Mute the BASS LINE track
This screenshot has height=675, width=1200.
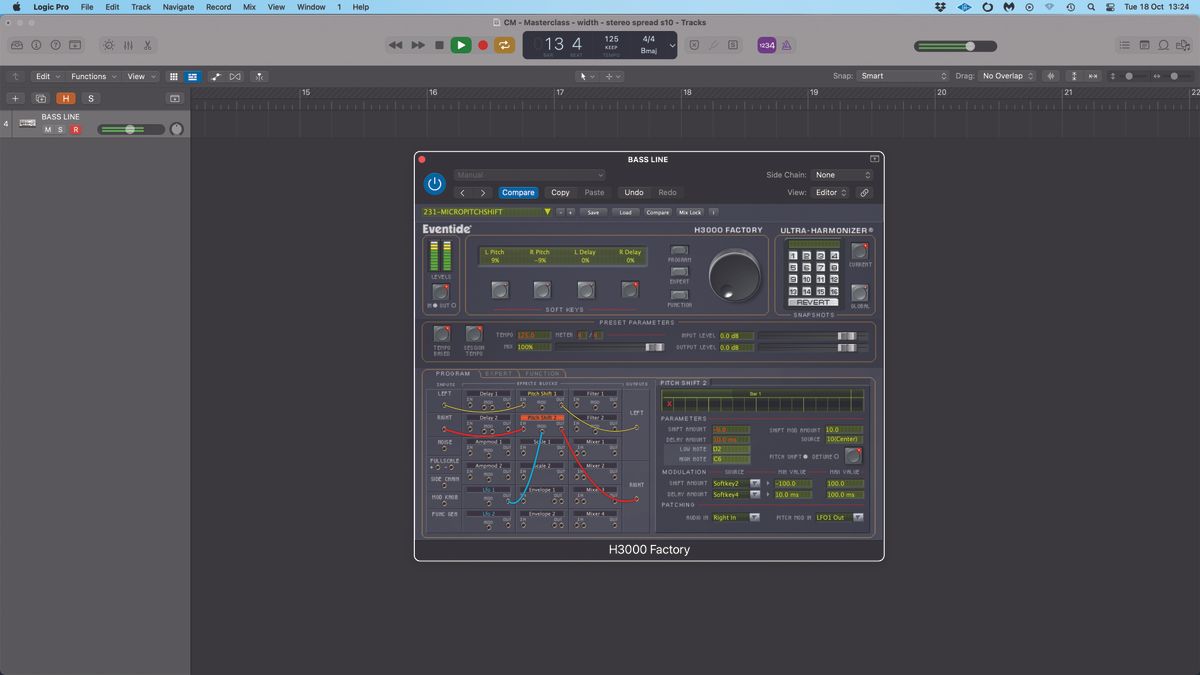click(x=46, y=129)
